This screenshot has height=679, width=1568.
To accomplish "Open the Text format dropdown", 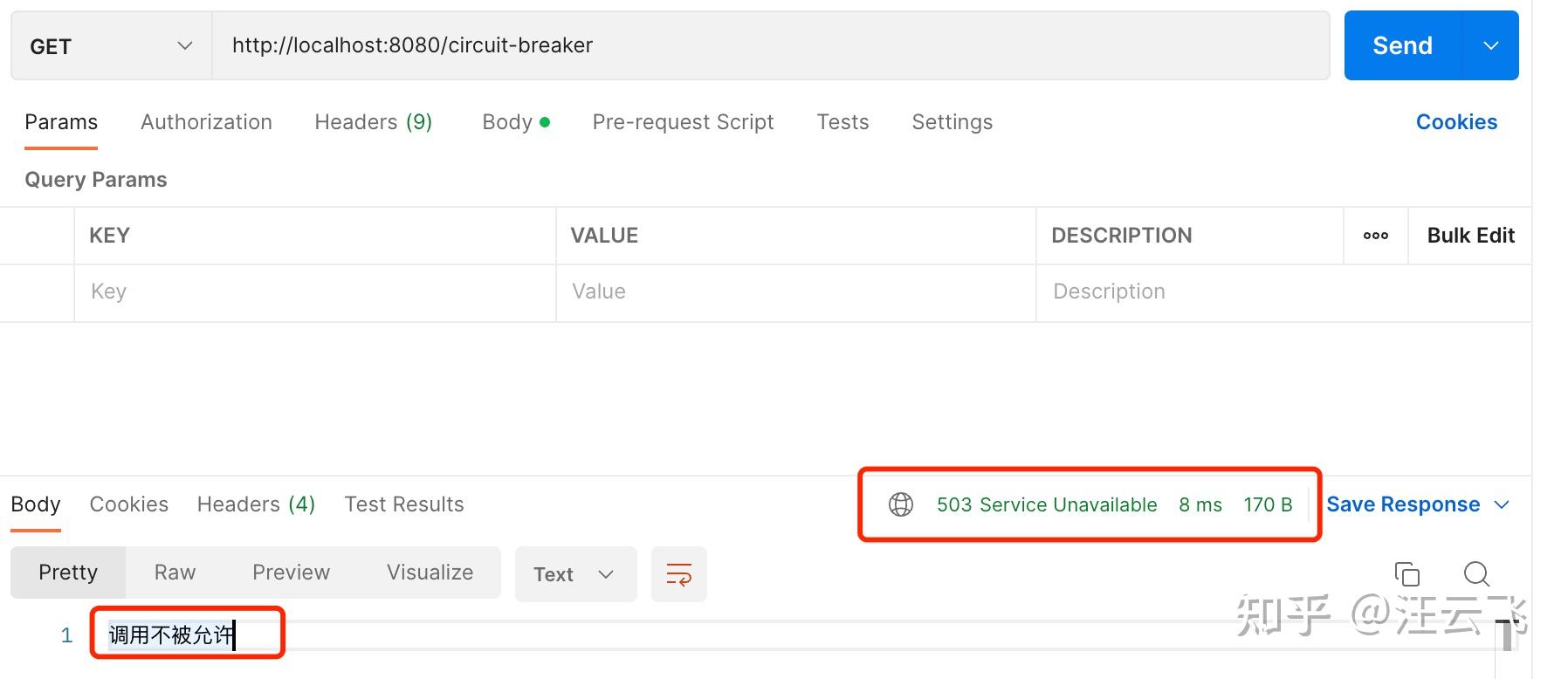I will 575,574.
